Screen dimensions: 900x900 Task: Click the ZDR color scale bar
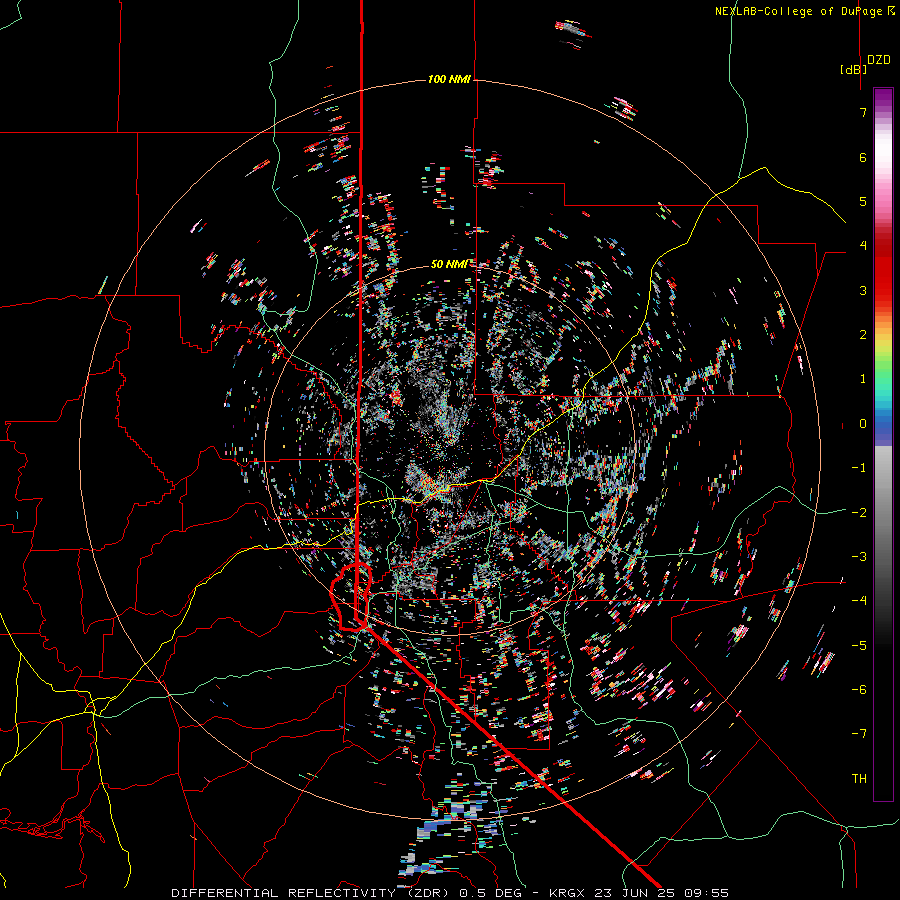[x=883, y=444]
